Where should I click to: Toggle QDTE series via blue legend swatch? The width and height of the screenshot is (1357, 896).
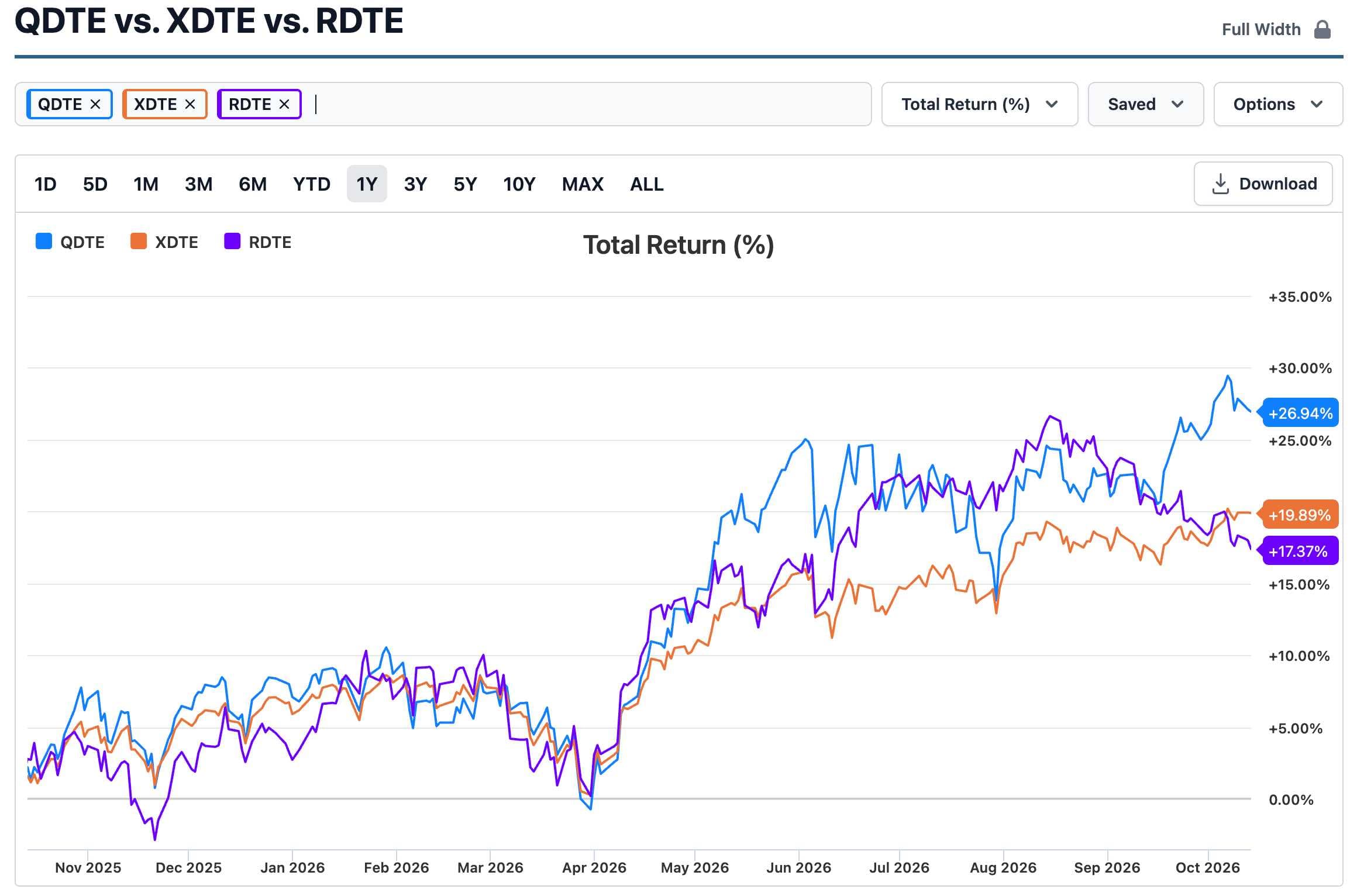[44, 241]
